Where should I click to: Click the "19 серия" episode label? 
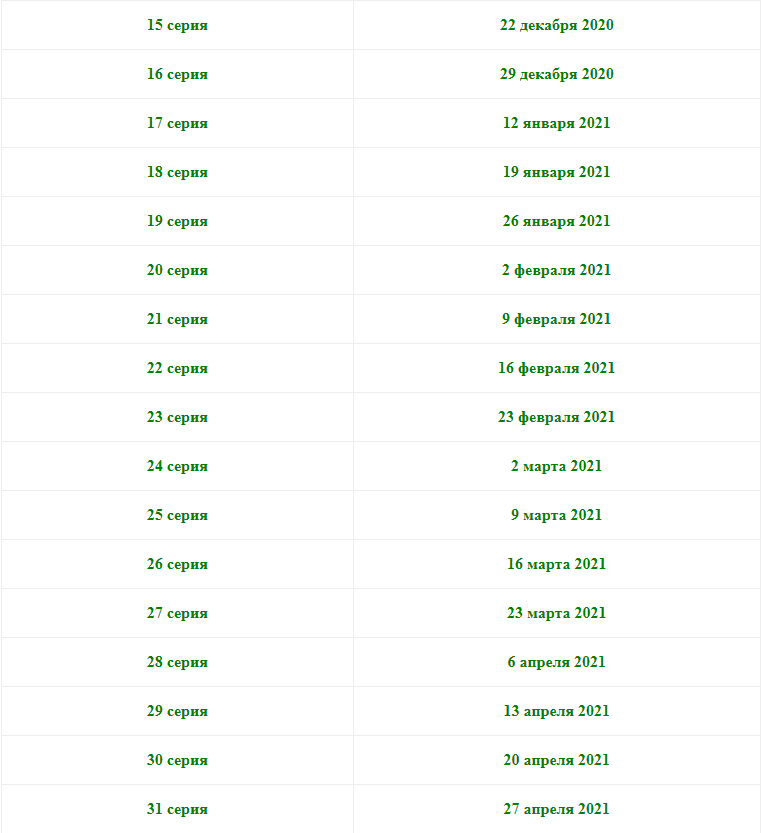click(x=177, y=221)
